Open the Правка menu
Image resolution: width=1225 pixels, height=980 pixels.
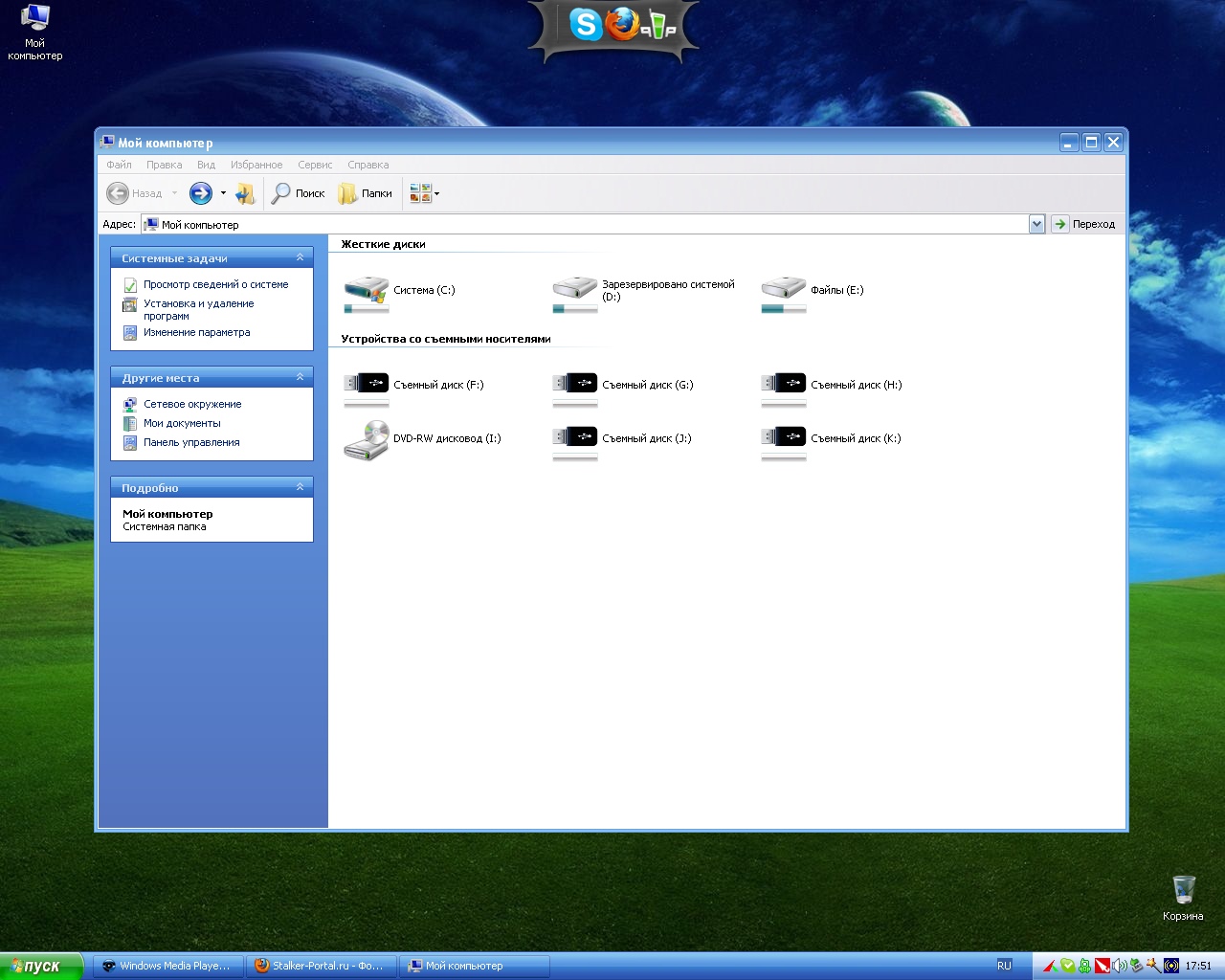click(x=165, y=165)
